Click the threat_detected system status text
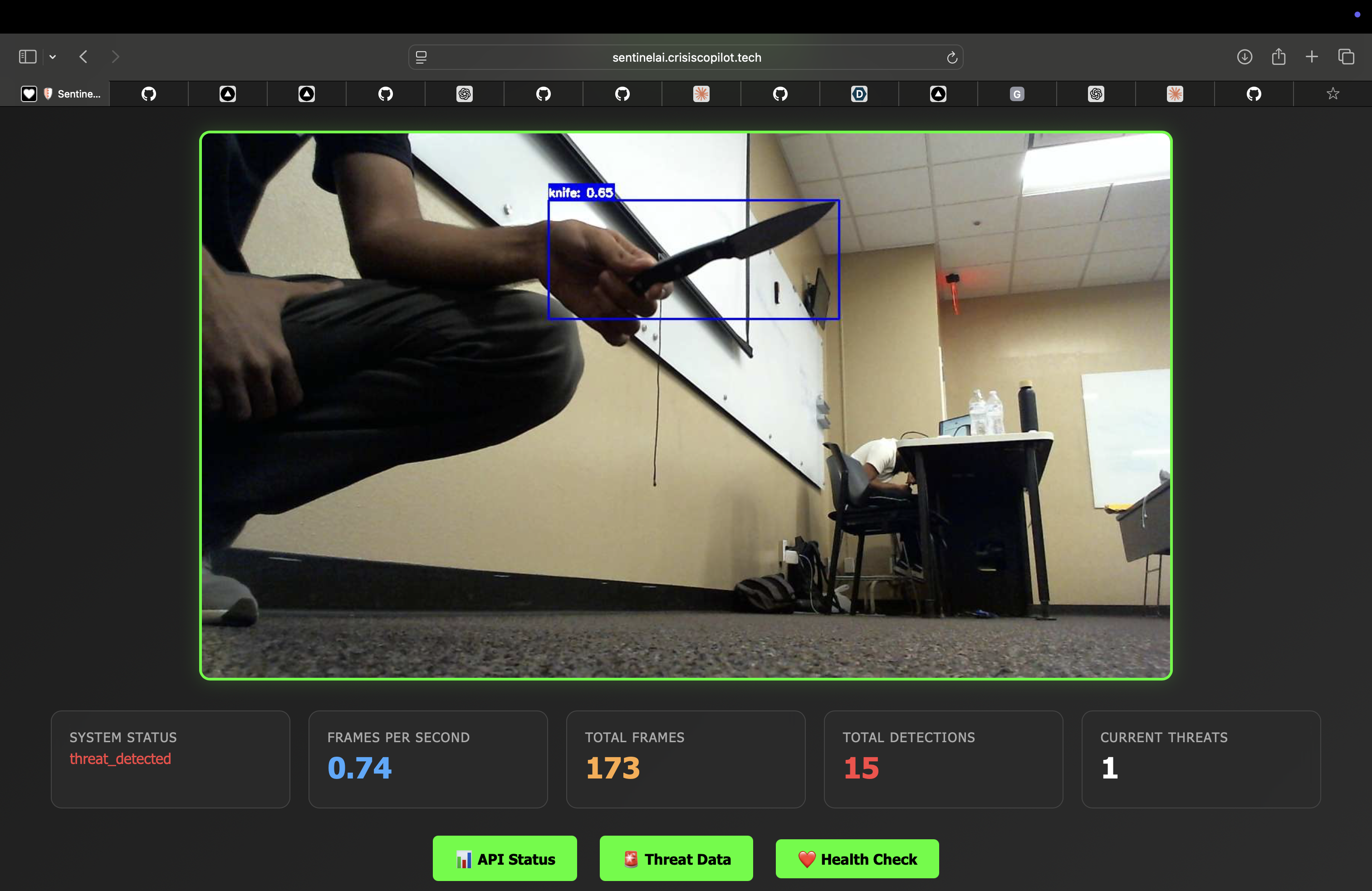Screen dimensions: 1372x891 [120, 759]
